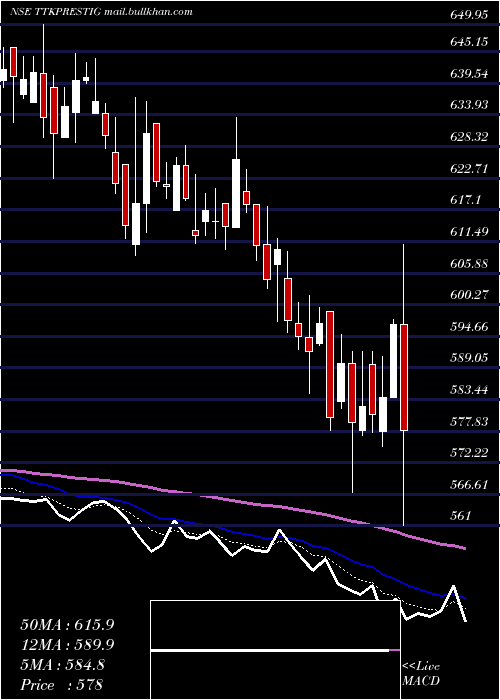Click the NSE TTKPRESTIG chart title
The width and height of the screenshot is (500, 700).
55,12
